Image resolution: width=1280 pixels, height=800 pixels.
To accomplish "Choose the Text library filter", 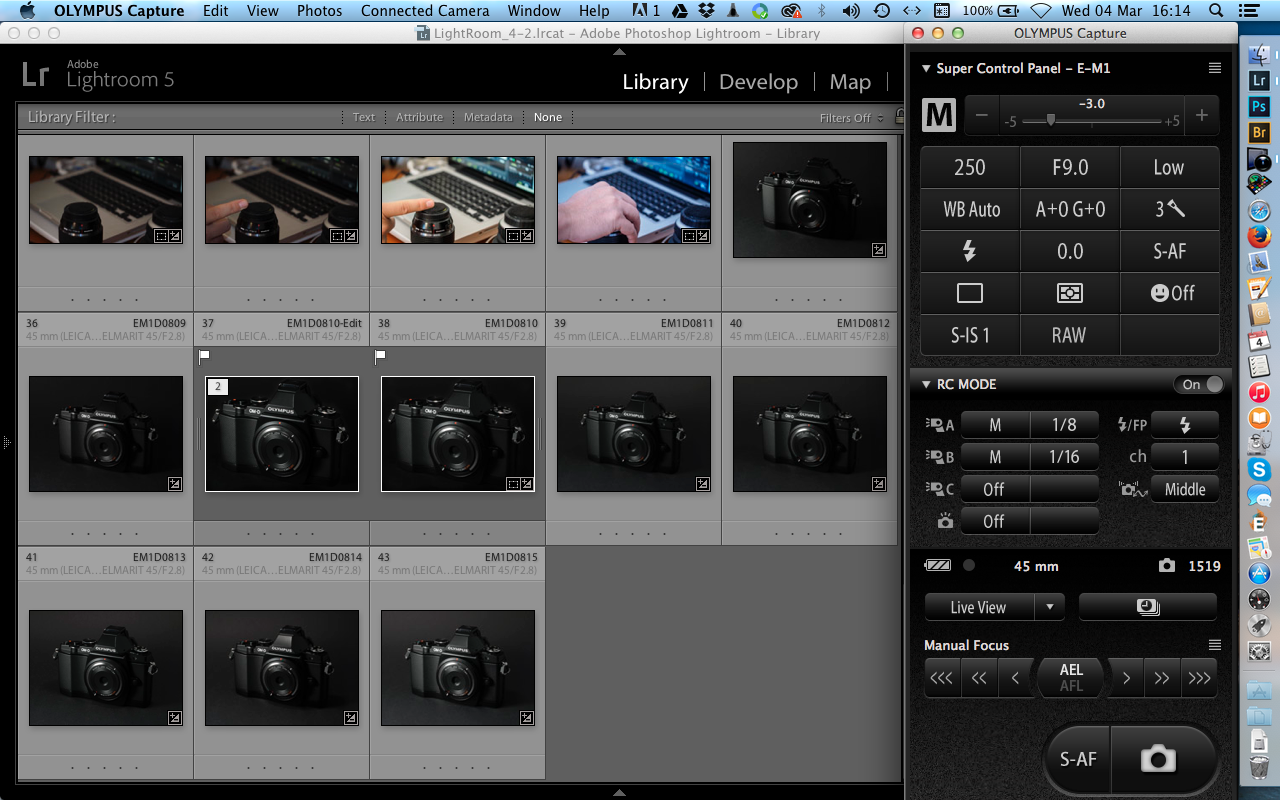I will [x=364, y=117].
